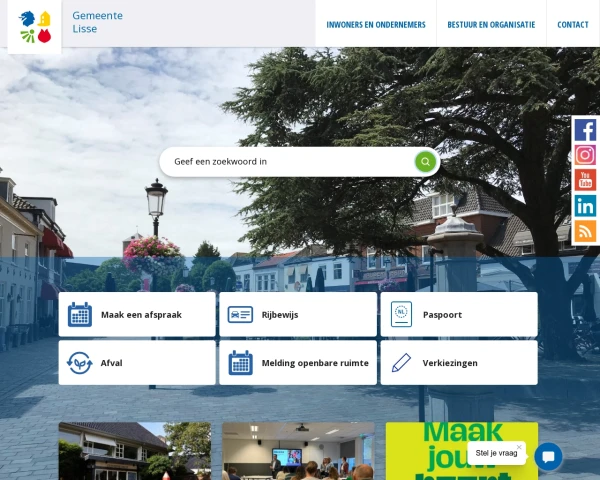Open the Facebook social icon

coord(585,130)
